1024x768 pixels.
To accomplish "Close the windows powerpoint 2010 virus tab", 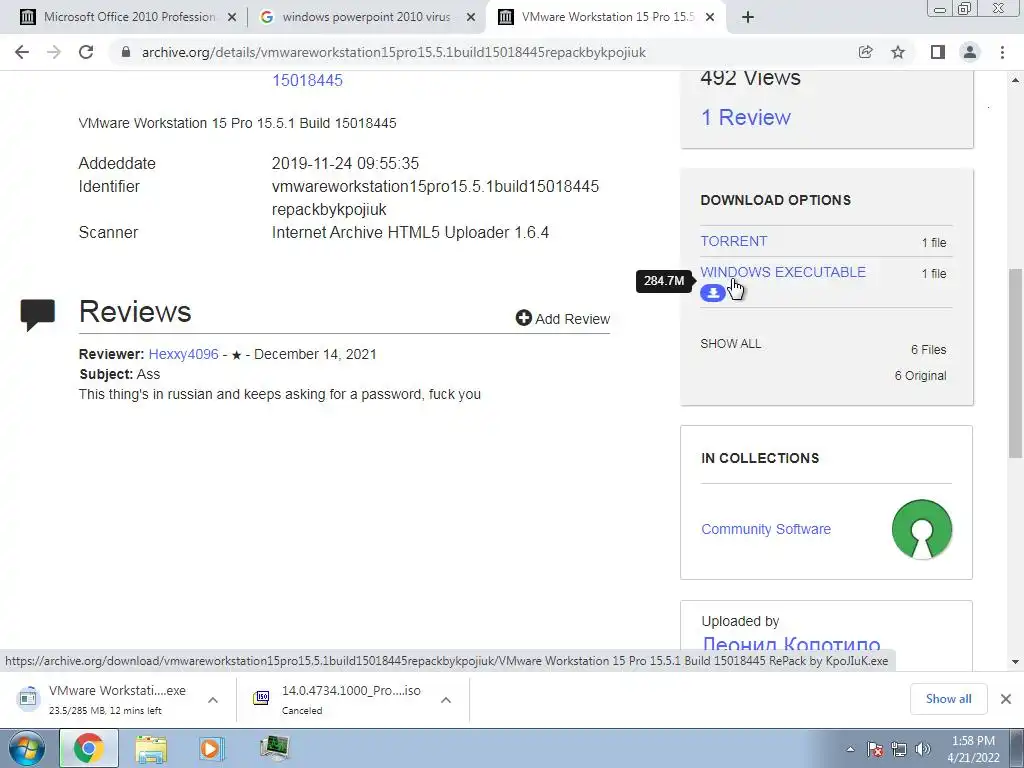I will click(x=471, y=18).
